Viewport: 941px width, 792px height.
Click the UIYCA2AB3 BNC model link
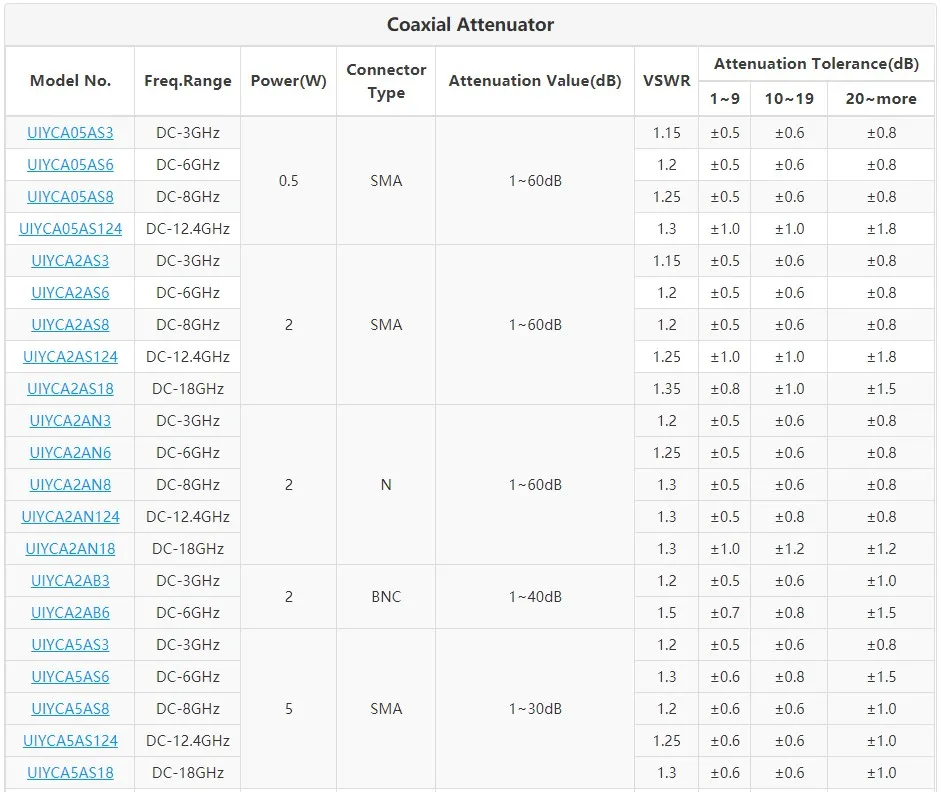coord(70,581)
